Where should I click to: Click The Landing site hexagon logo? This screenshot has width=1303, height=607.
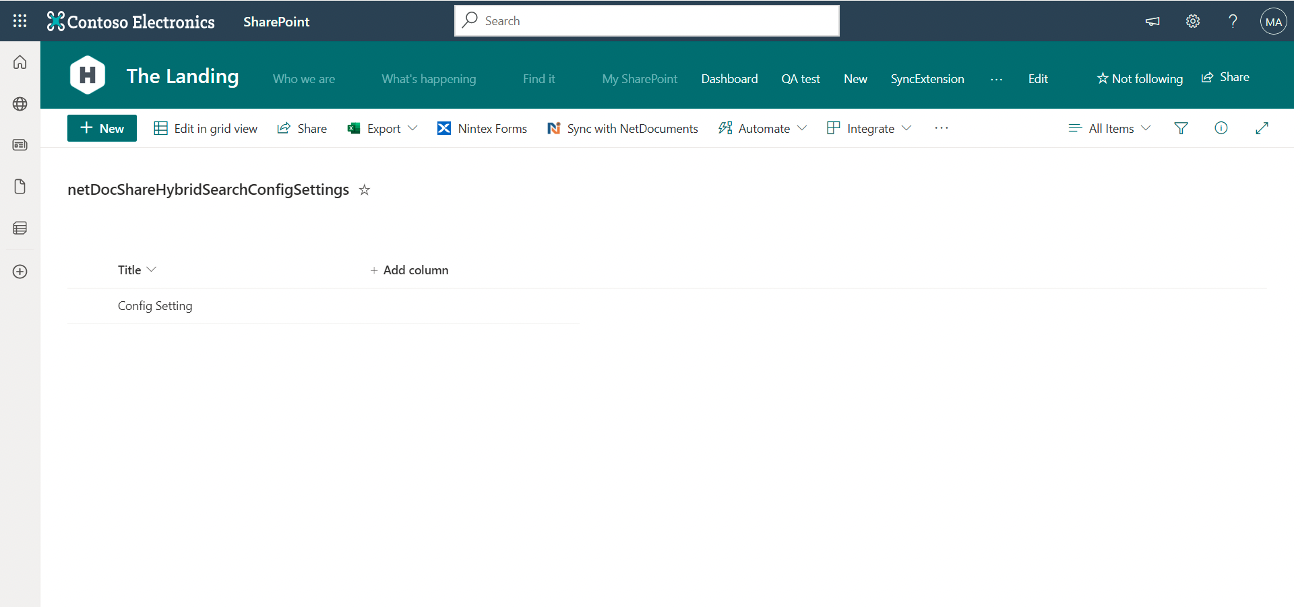coord(88,76)
